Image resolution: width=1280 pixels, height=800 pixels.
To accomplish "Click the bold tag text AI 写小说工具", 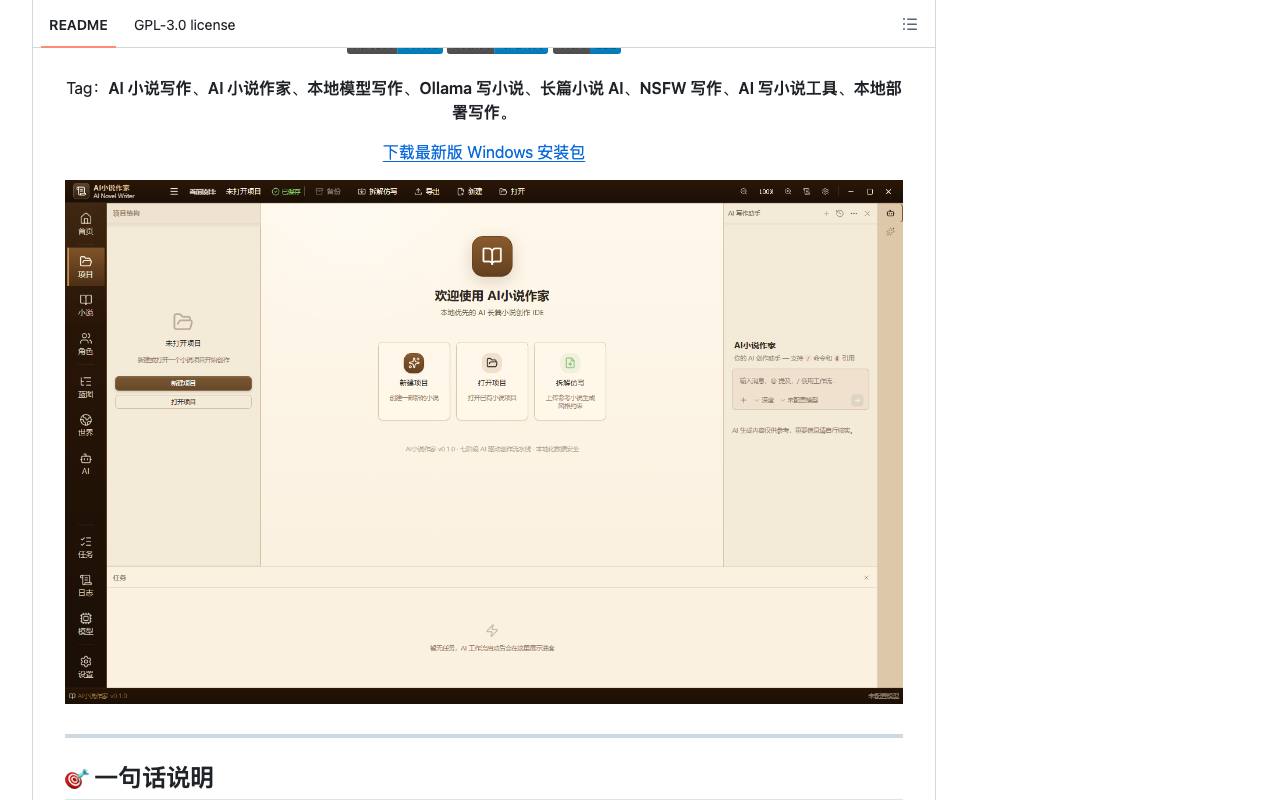I will coord(788,88).
